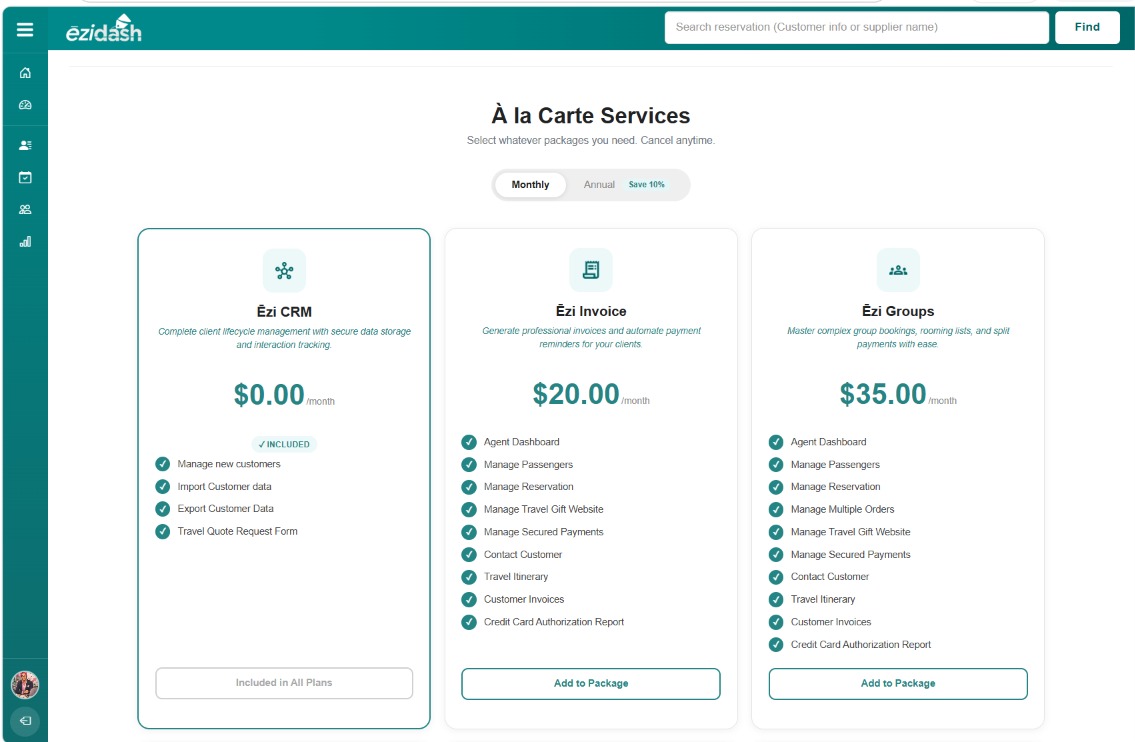Screen dimensions: 1135x742
Task: Add Ēzi Groups to package
Action: pos(898,683)
